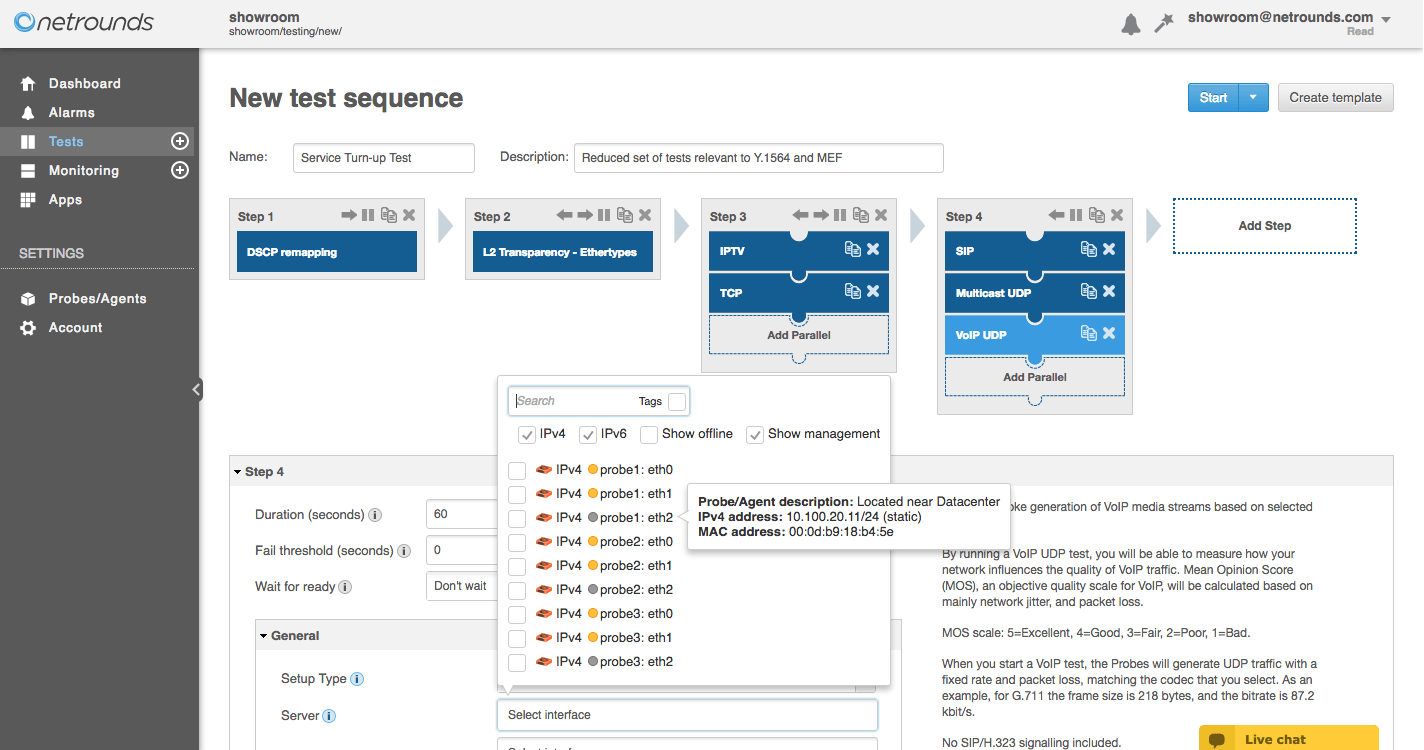Click the plus icon beside Monitoring
The image size is (1424, 750).
click(180, 170)
